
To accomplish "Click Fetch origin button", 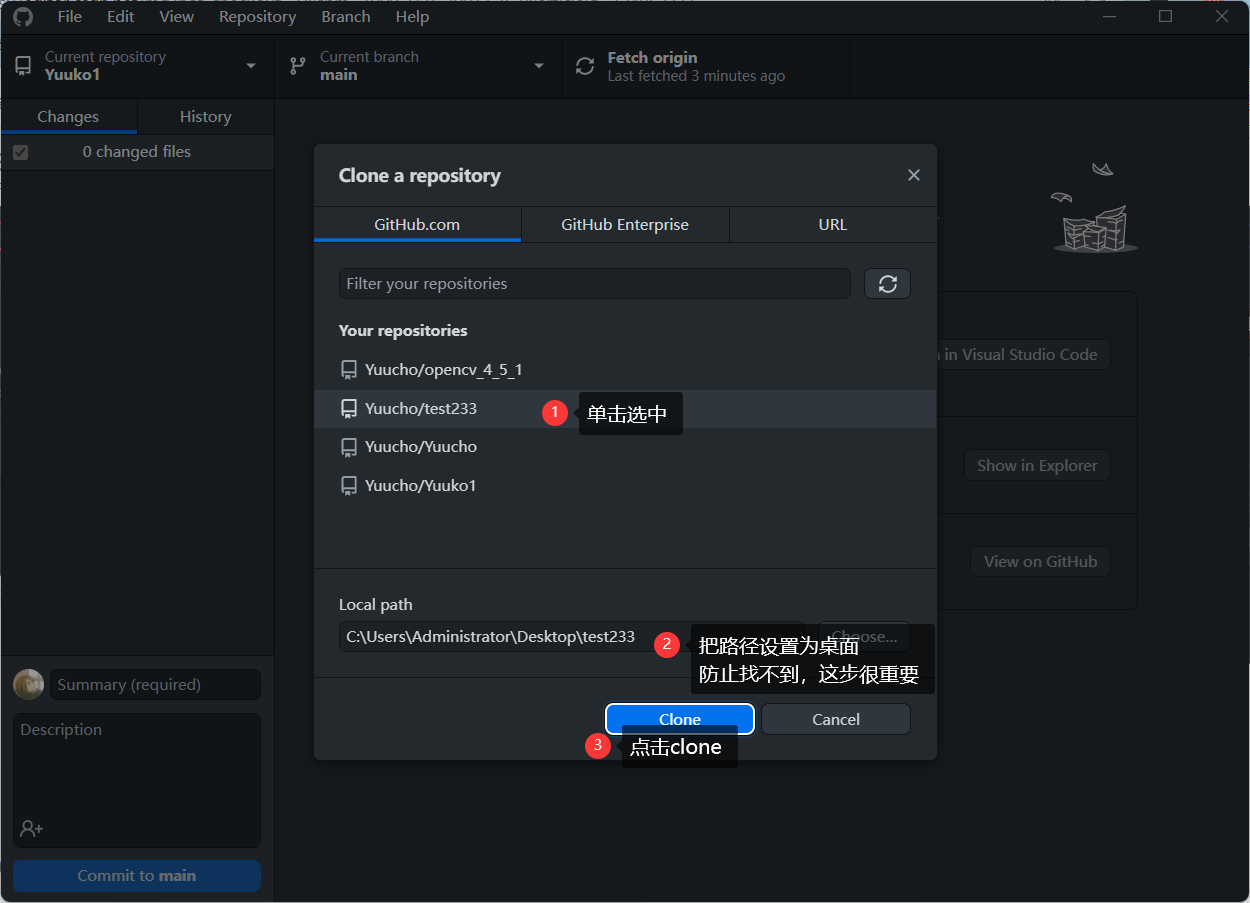I will 706,66.
